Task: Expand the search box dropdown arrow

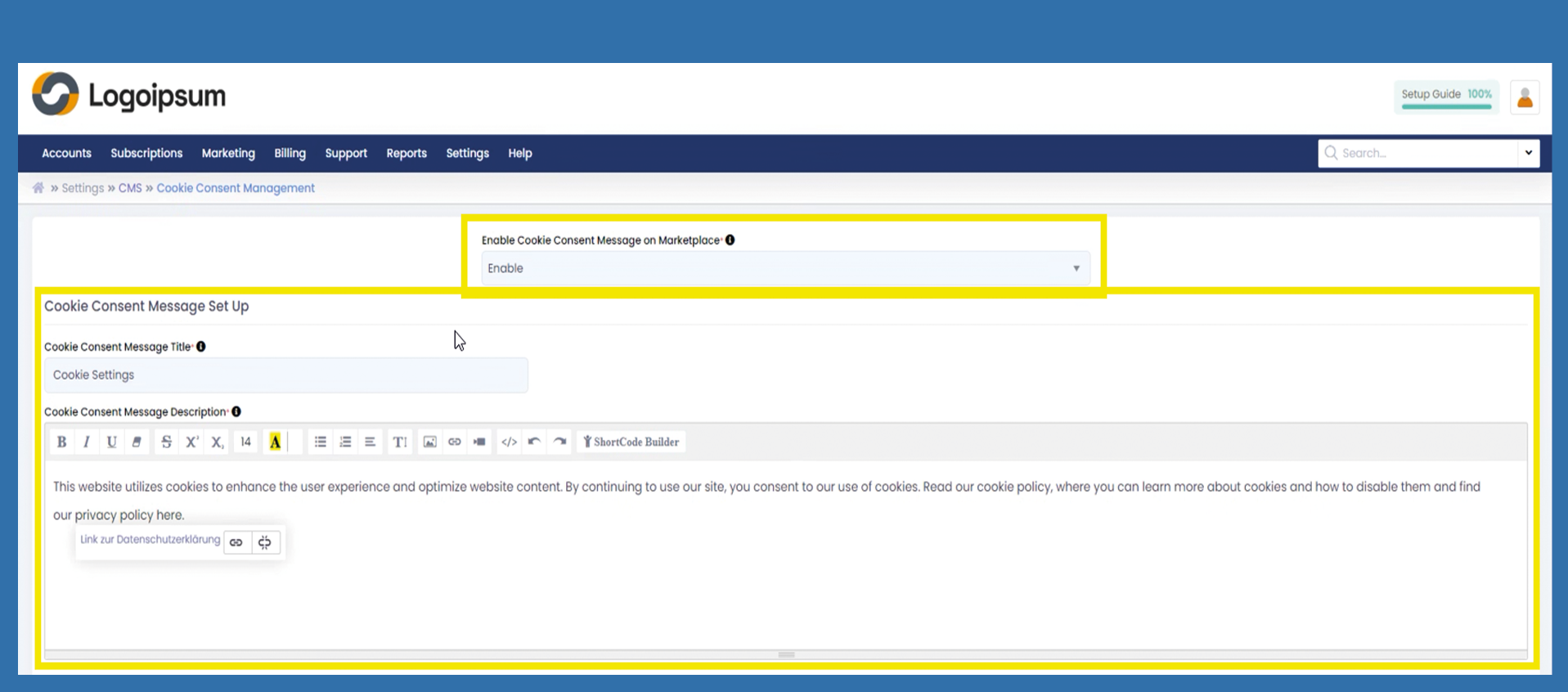Action: tap(1528, 153)
